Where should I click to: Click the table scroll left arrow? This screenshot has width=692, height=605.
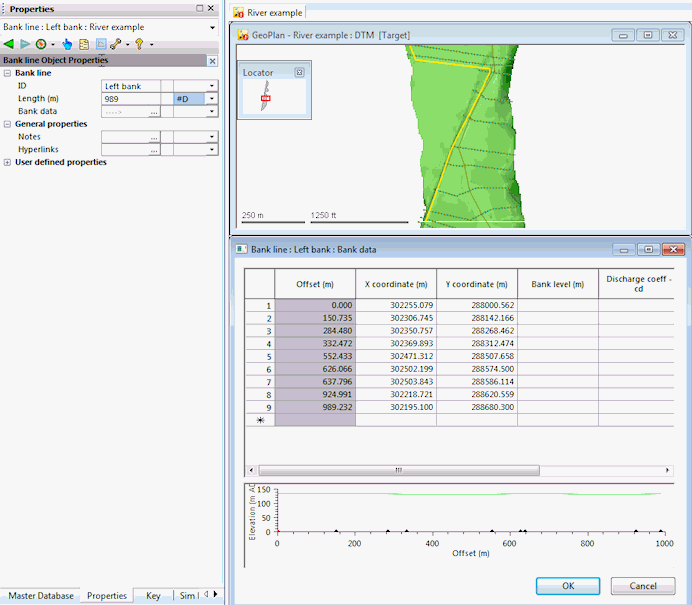click(x=251, y=470)
